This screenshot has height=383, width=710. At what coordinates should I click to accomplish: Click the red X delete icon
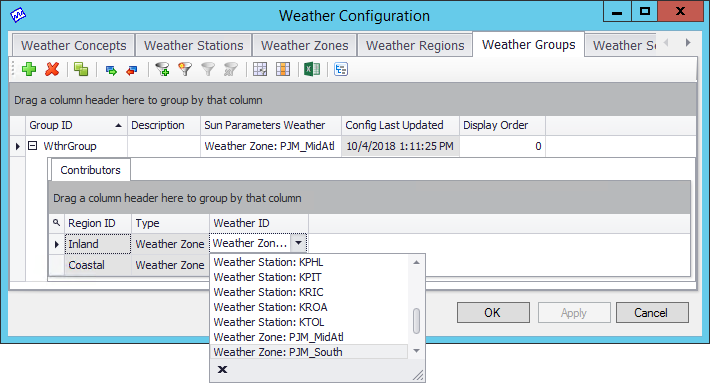[x=52, y=69]
